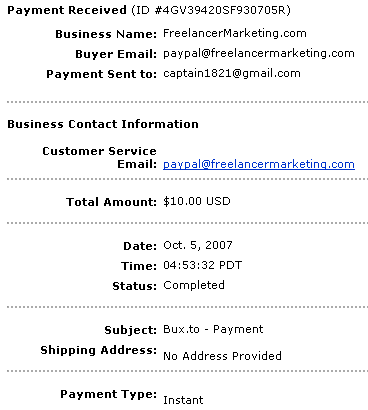Viewport: 368px width, 410px height.
Task: Click the Bux.to - Payment subject text
Action: coord(213,330)
